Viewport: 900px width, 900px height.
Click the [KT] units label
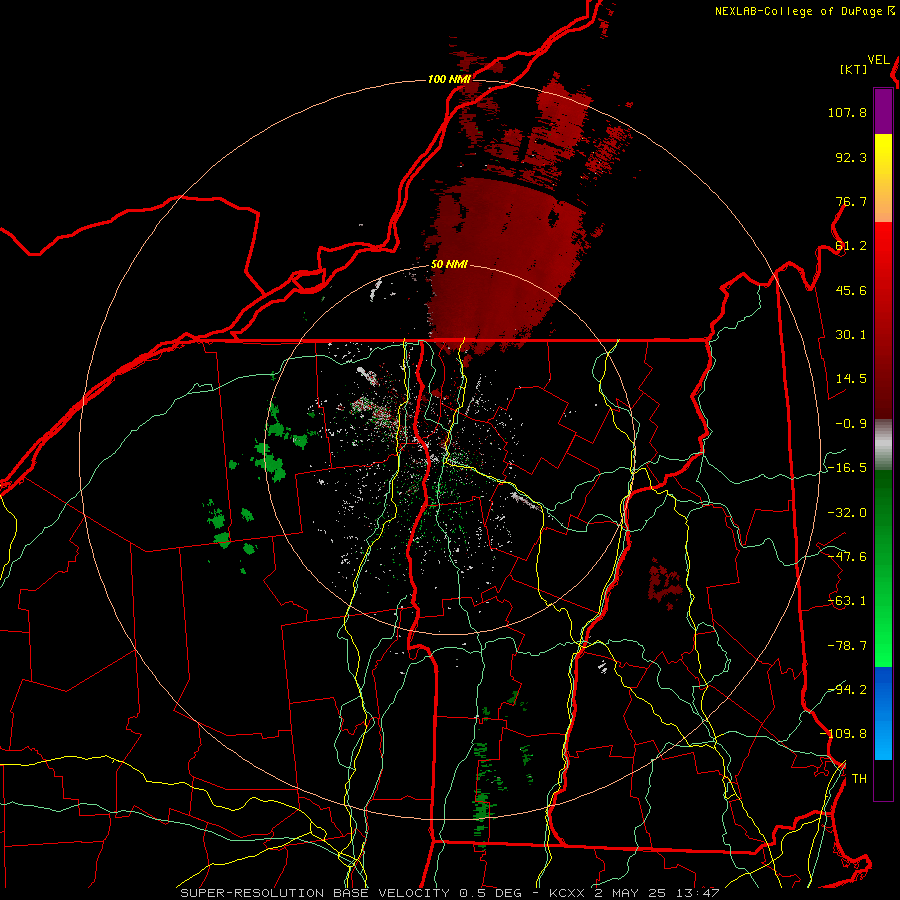[853, 69]
